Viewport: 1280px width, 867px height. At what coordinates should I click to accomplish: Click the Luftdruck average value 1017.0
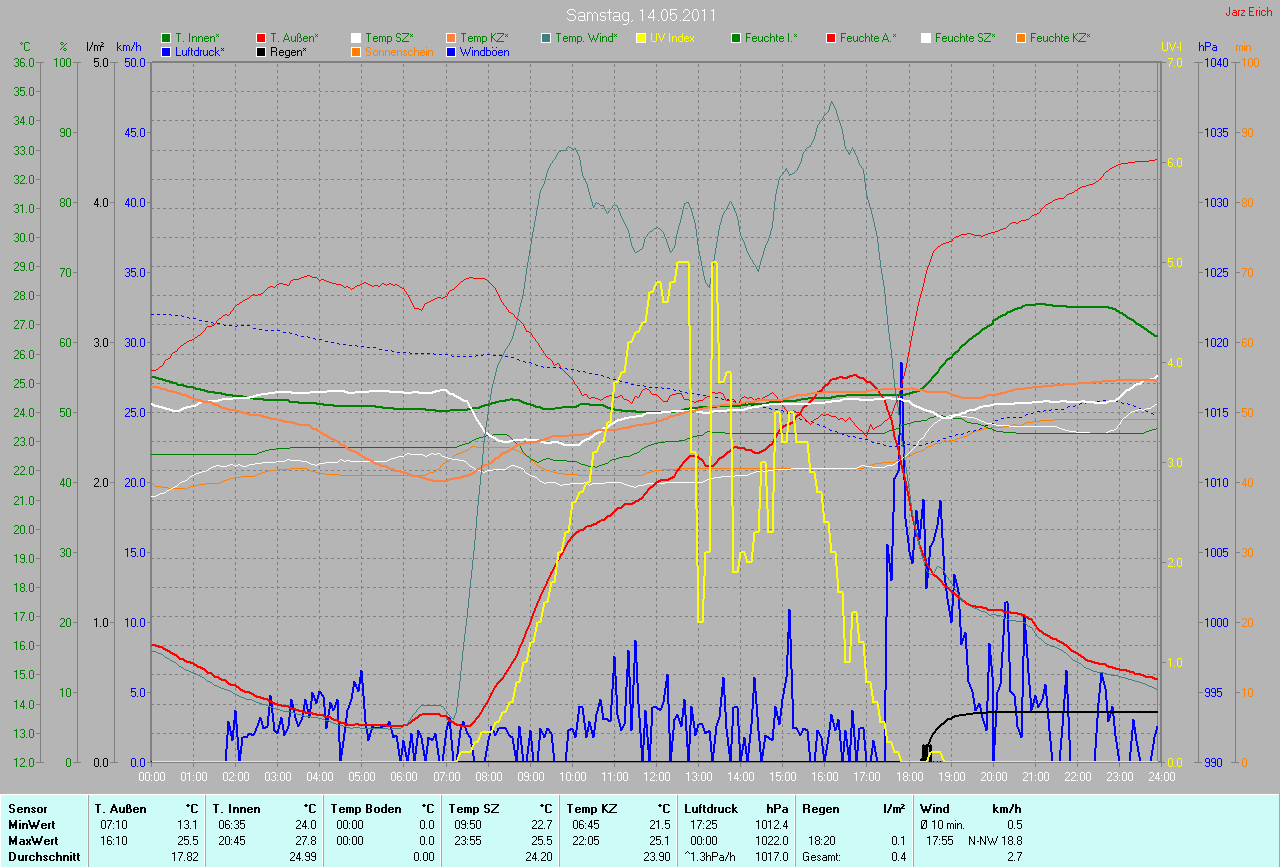pos(771,857)
